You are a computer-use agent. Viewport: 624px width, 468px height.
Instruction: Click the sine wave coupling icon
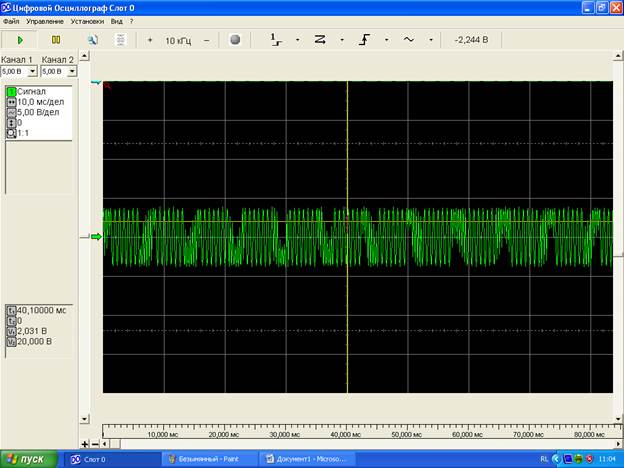pyautogui.click(x=409, y=40)
